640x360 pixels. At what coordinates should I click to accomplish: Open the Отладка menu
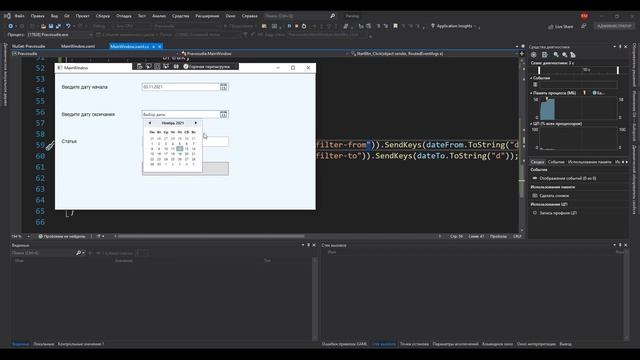pyautogui.click(x=124, y=16)
